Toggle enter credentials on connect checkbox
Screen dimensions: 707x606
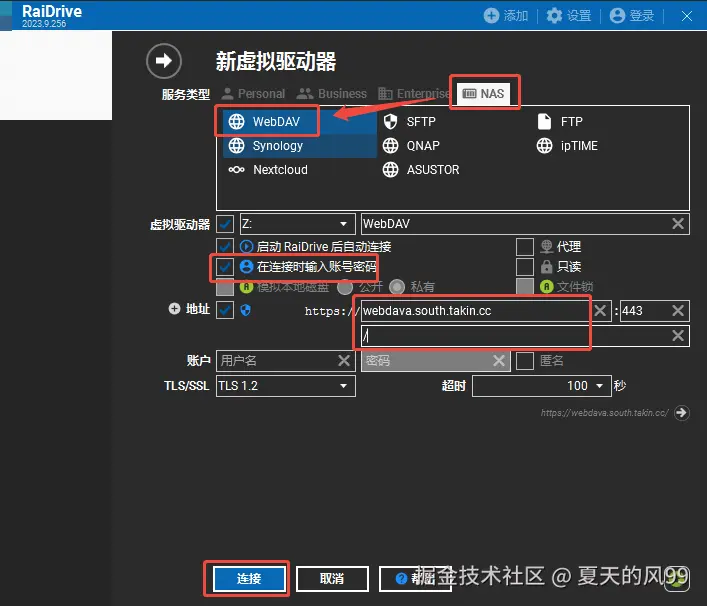(x=225, y=266)
